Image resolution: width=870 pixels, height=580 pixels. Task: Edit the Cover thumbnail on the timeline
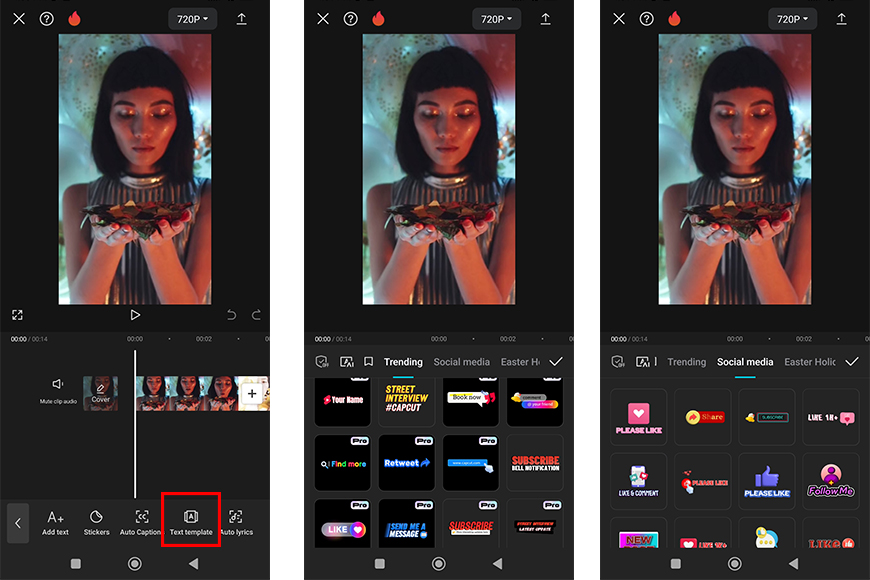click(100, 393)
